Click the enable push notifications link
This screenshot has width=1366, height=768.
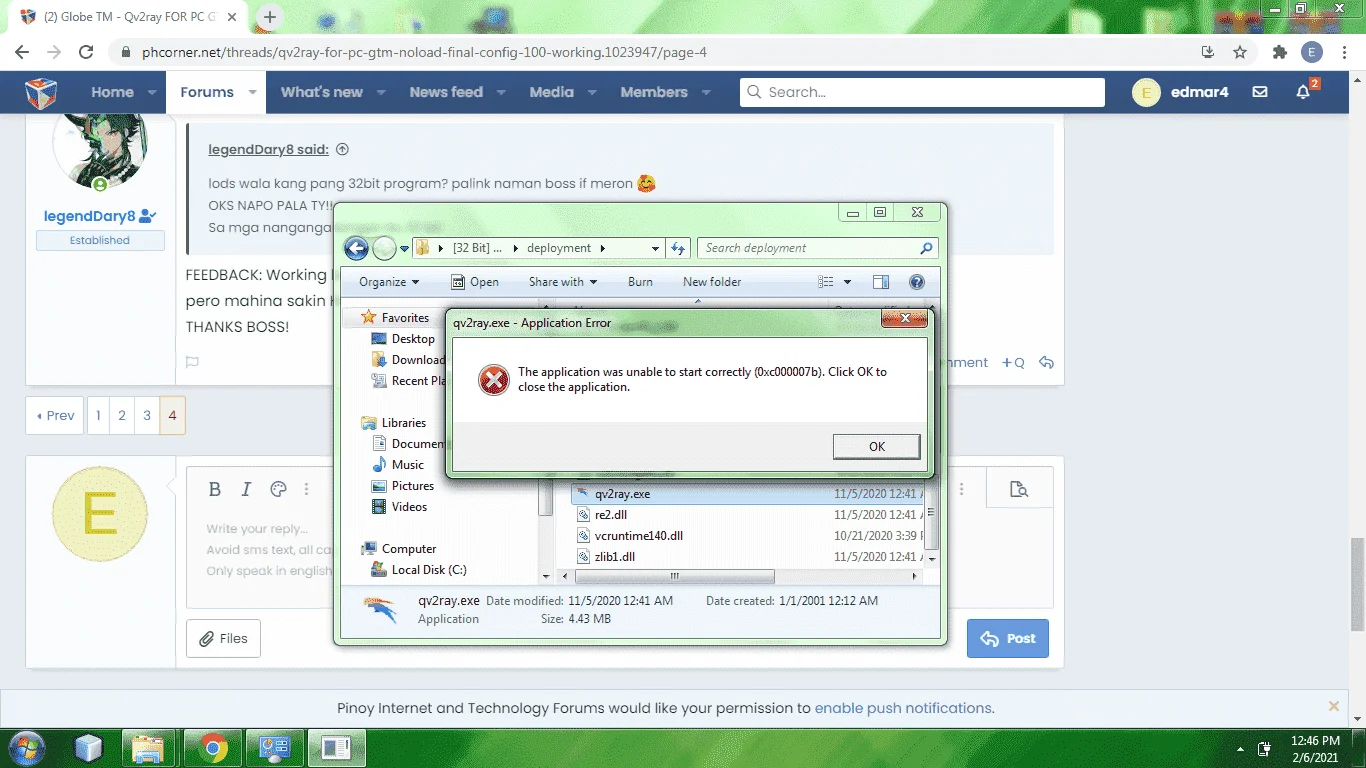tap(904, 708)
